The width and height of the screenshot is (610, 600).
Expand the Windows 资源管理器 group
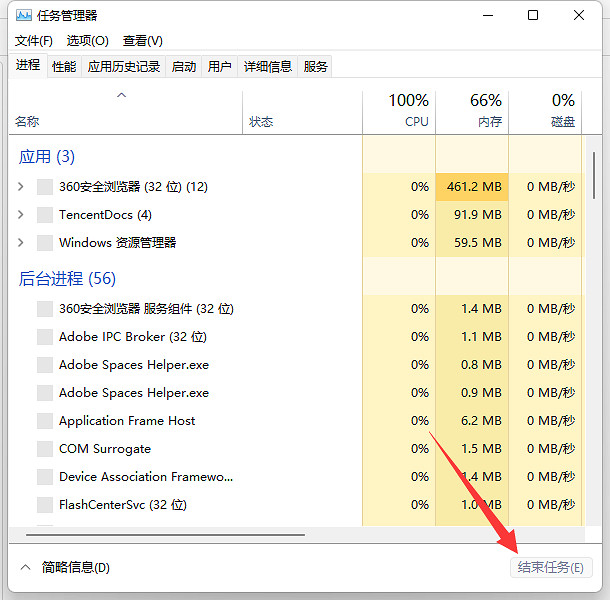coord(21,243)
